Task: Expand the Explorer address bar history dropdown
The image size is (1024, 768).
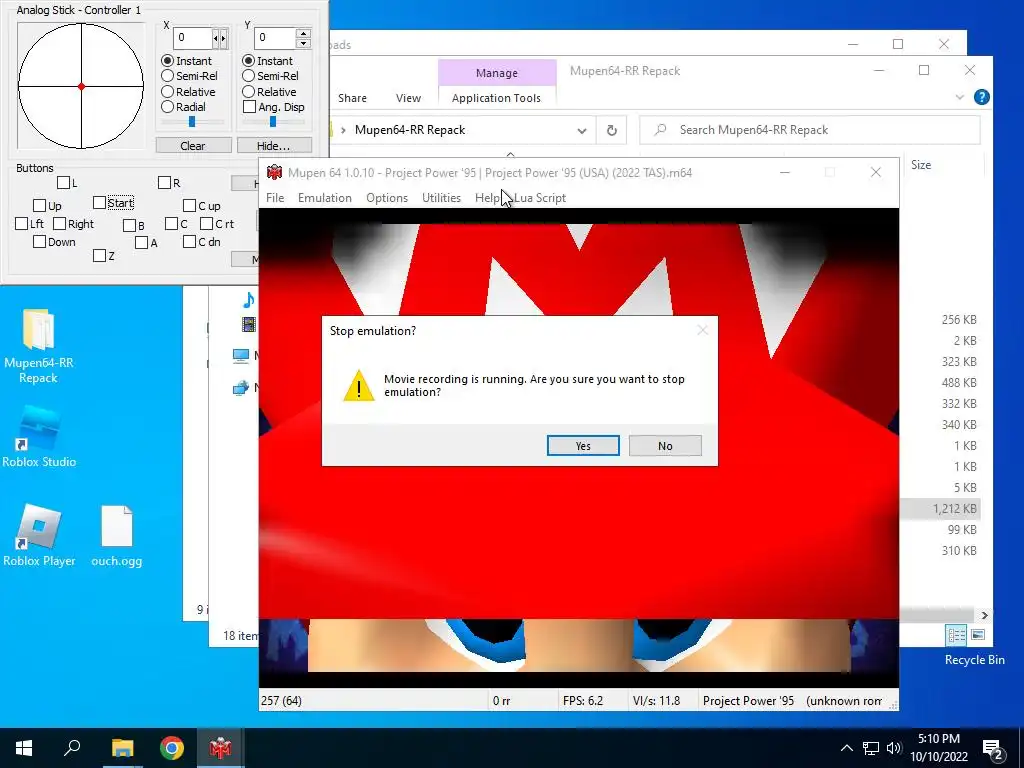Action: pos(581,131)
